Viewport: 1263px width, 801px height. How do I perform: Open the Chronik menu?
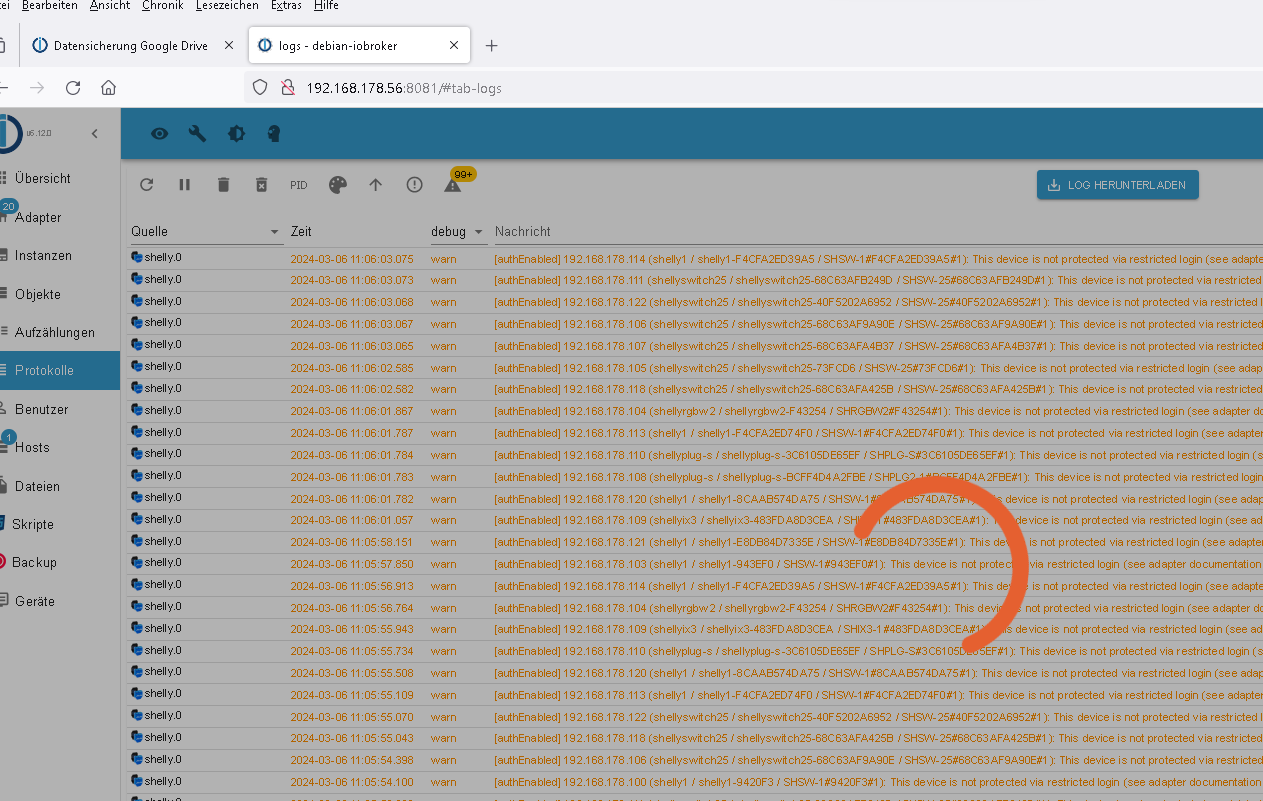tap(162, 6)
